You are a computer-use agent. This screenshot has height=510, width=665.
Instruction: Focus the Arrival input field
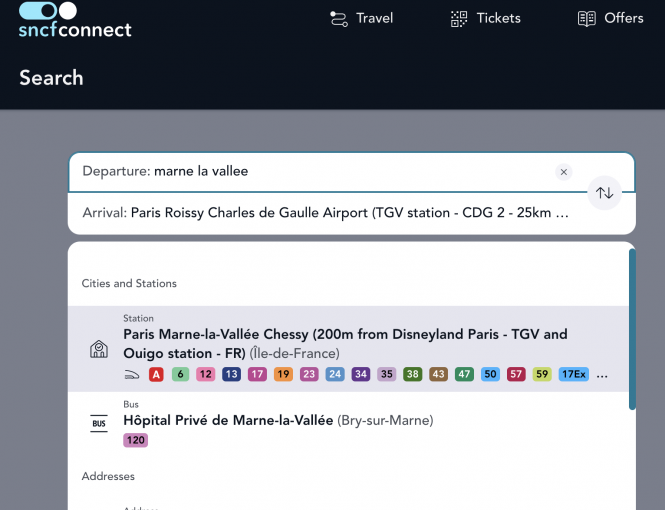click(352, 213)
